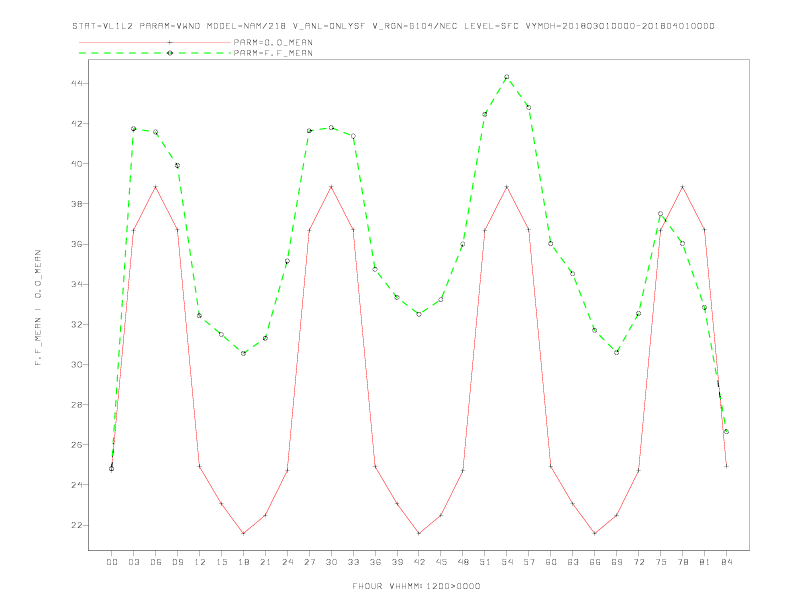This screenshot has width=792, height=612.
Task: Click x-axis hour label 84
Action: (726, 562)
